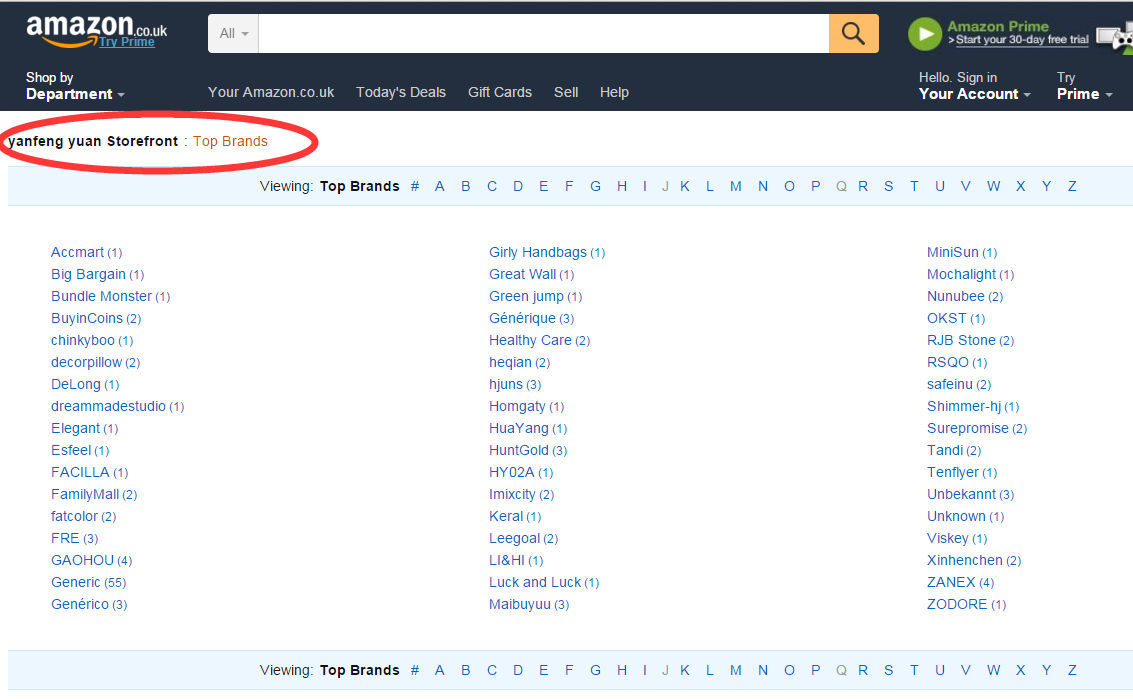Viewport: 1133px width, 699px height.
Task: Click the Try Prime link under logo
Action: [126, 42]
